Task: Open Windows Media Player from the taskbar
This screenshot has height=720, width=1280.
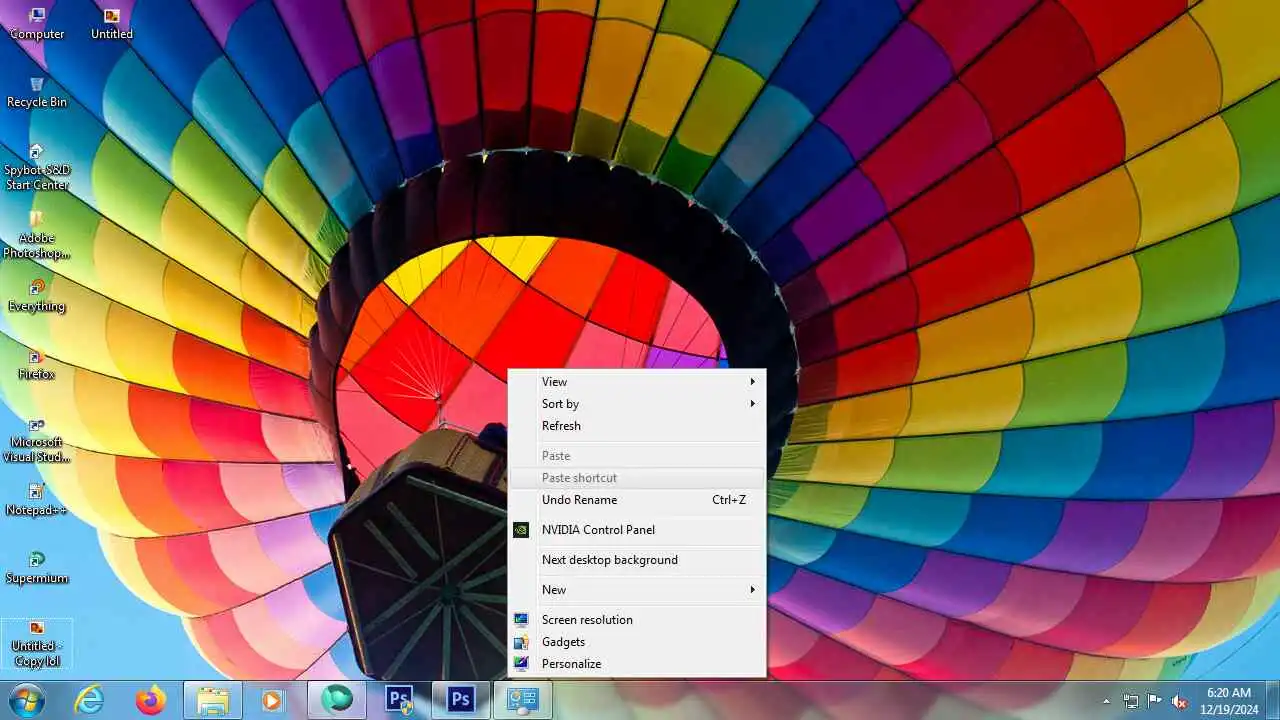Action: coord(272,700)
